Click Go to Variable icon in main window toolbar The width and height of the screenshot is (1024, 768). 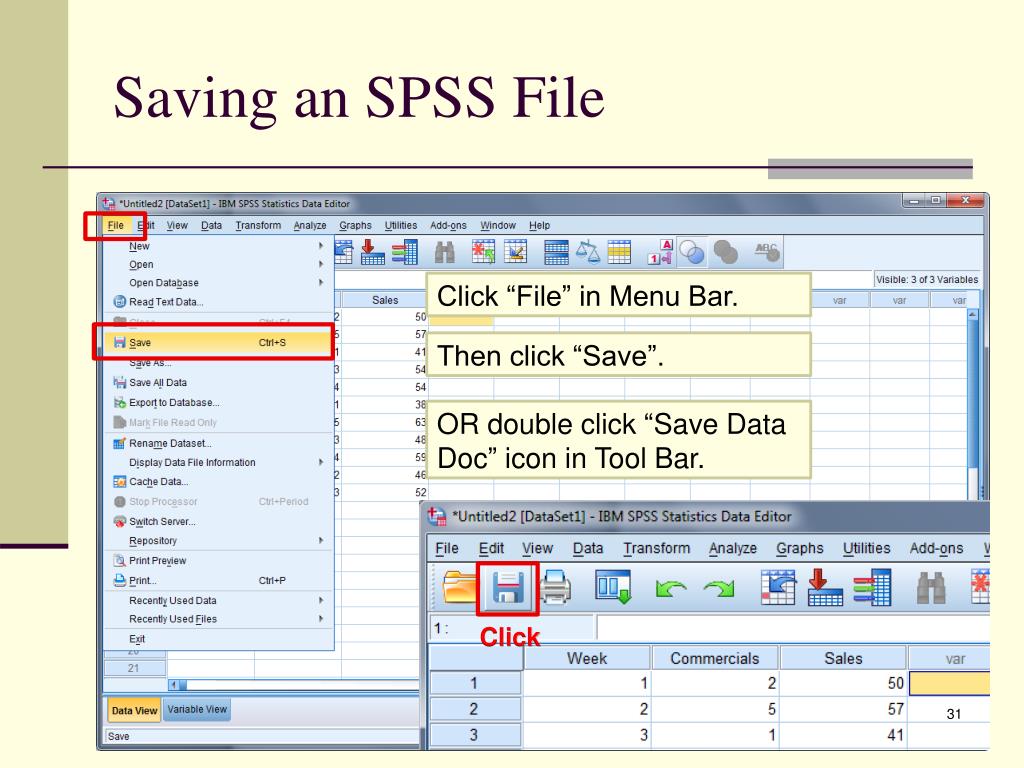pos(372,252)
